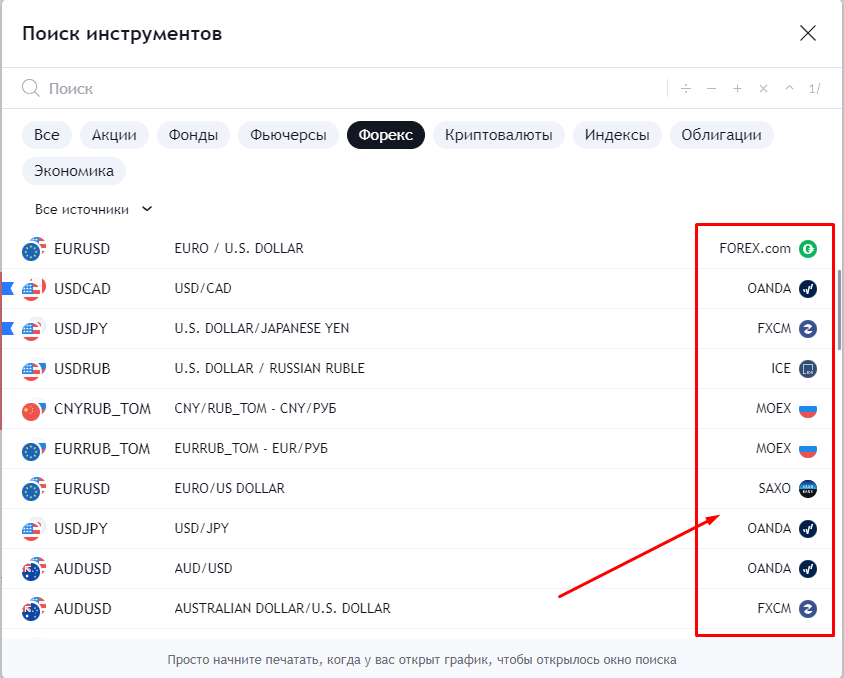This screenshot has height=678, width=844.
Task: Click the OANDA logo in USD/JPY row
Action: coord(807,528)
